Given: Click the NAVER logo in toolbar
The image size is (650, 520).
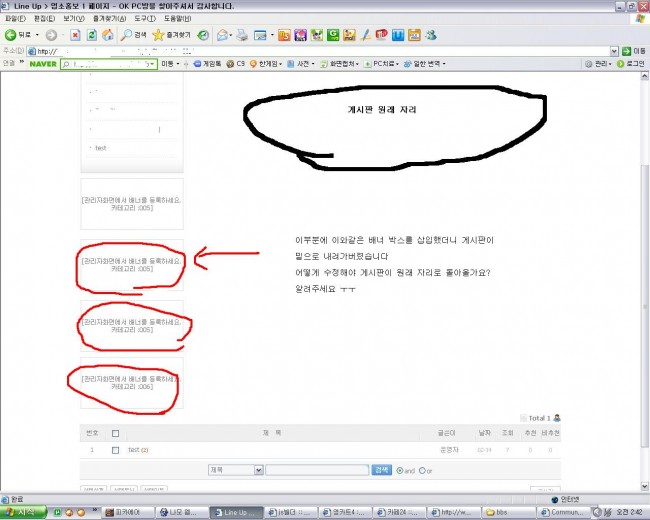Looking at the screenshot, I should 43,64.
